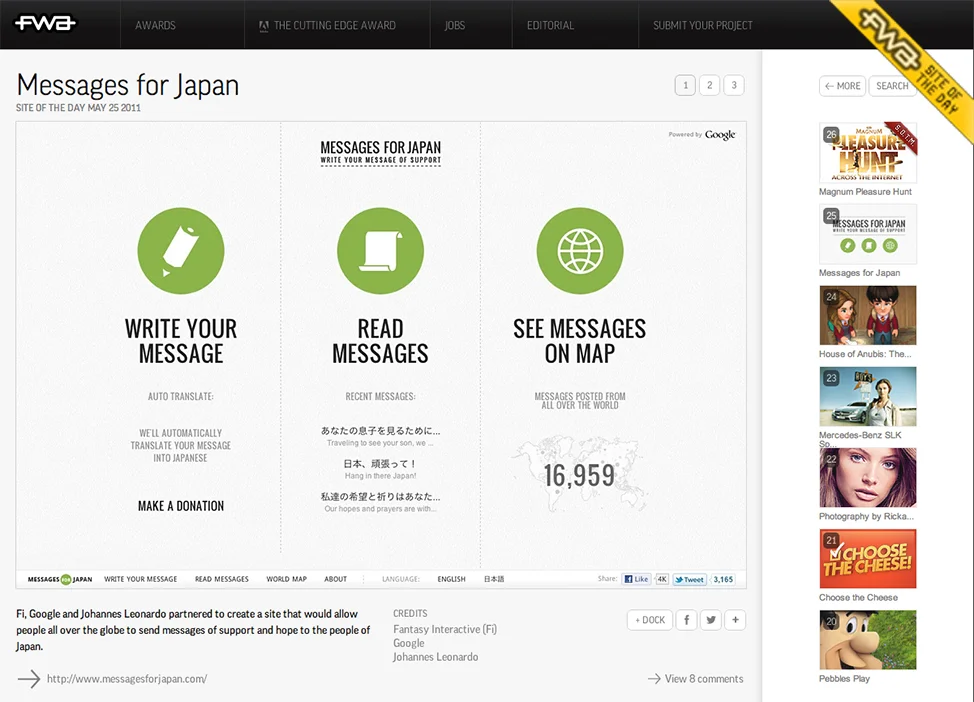Switch language to English

coord(451,579)
